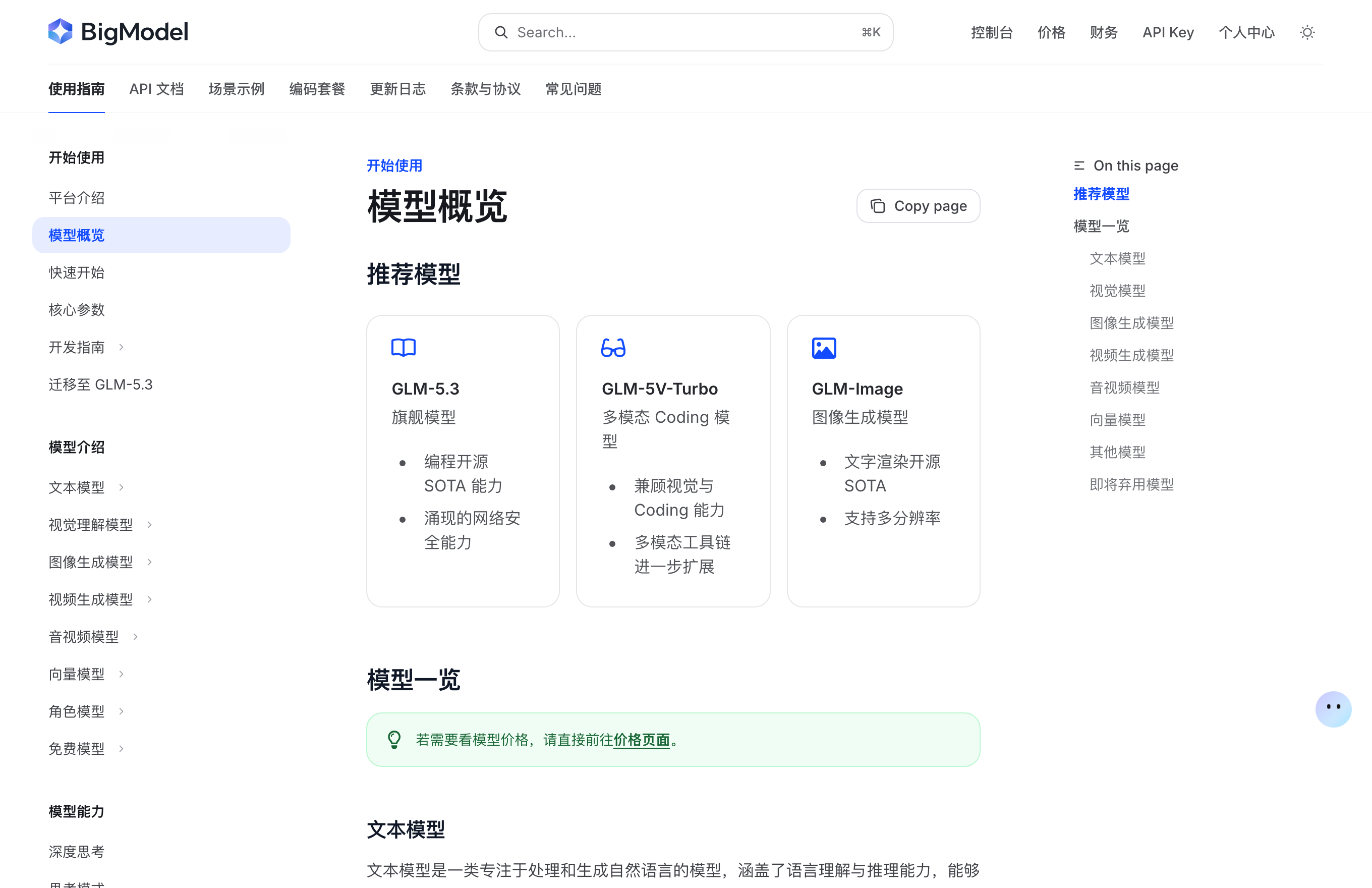Image resolution: width=1372 pixels, height=888 pixels.
Task: Click the Copy page button
Action: [x=918, y=206]
